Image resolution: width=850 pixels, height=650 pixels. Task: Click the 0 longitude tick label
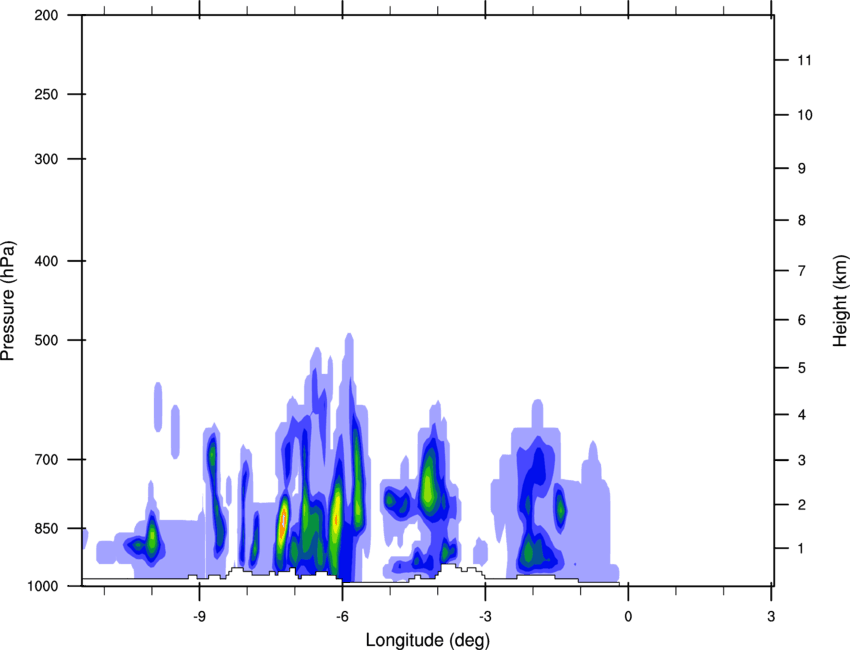pos(628,616)
